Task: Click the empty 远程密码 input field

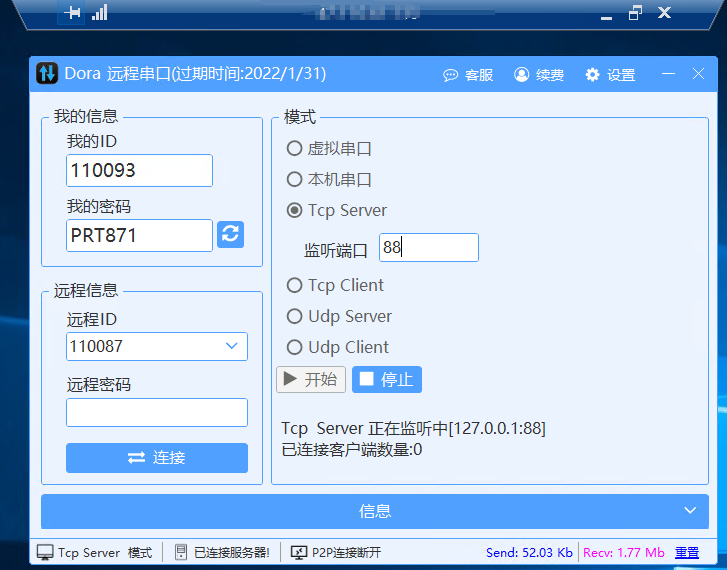Action: click(157, 412)
